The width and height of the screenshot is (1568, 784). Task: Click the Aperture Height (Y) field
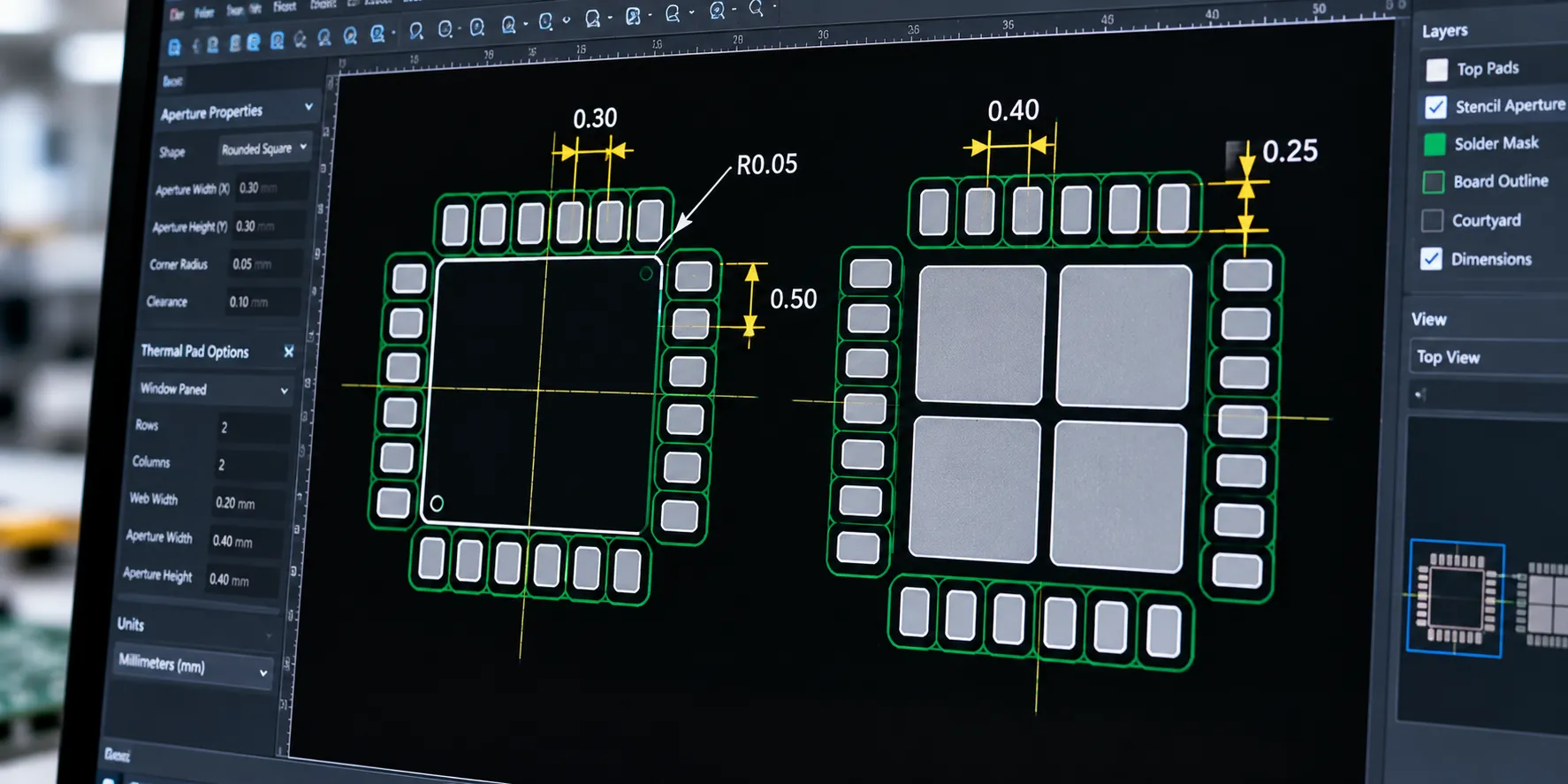(269, 226)
